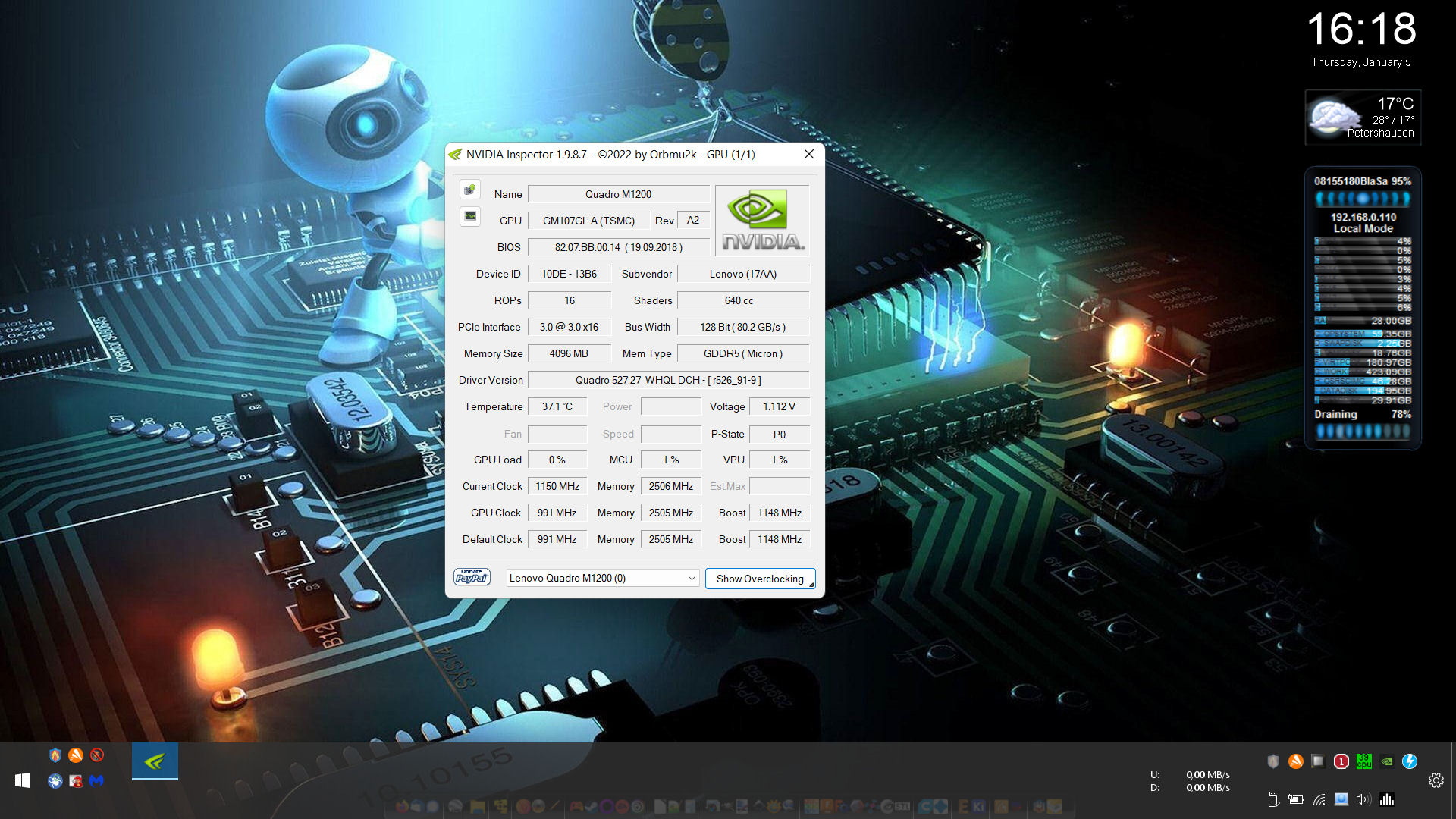The height and width of the screenshot is (819, 1456).
Task: Click the blue bug taskbar icon
Action: [x=55, y=780]
